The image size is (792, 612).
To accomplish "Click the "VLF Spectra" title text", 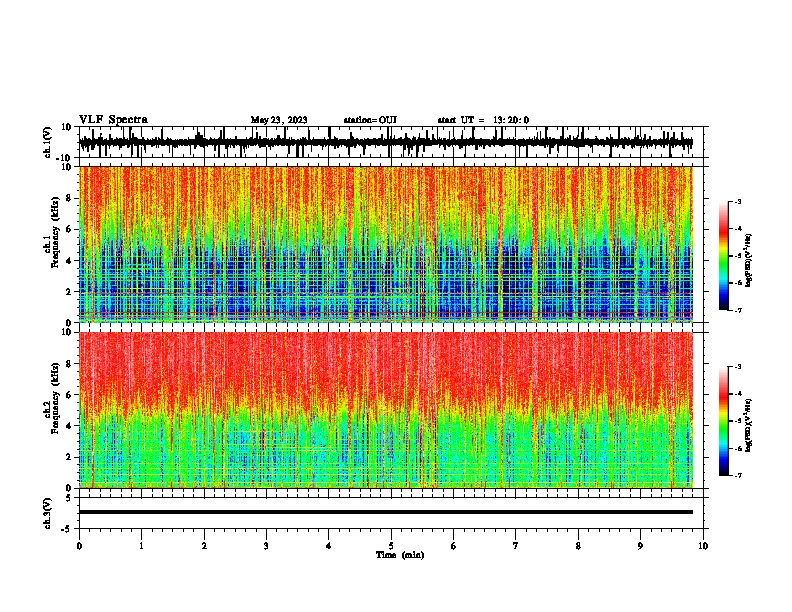I will click(x=113, y=120).
